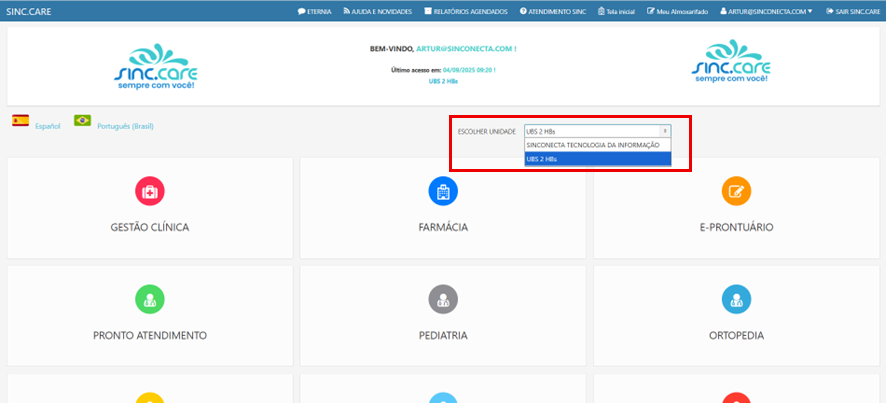Select the green Pronto Atendimento icon
The image size is (886, 403).
point(150,299)
